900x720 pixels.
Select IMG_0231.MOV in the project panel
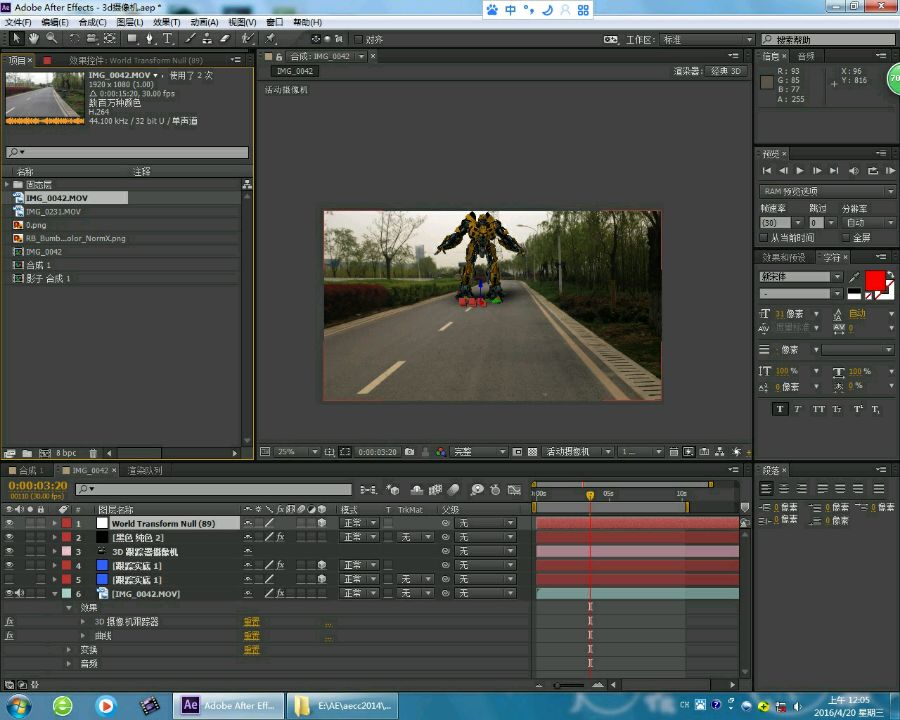pos(53,212)
